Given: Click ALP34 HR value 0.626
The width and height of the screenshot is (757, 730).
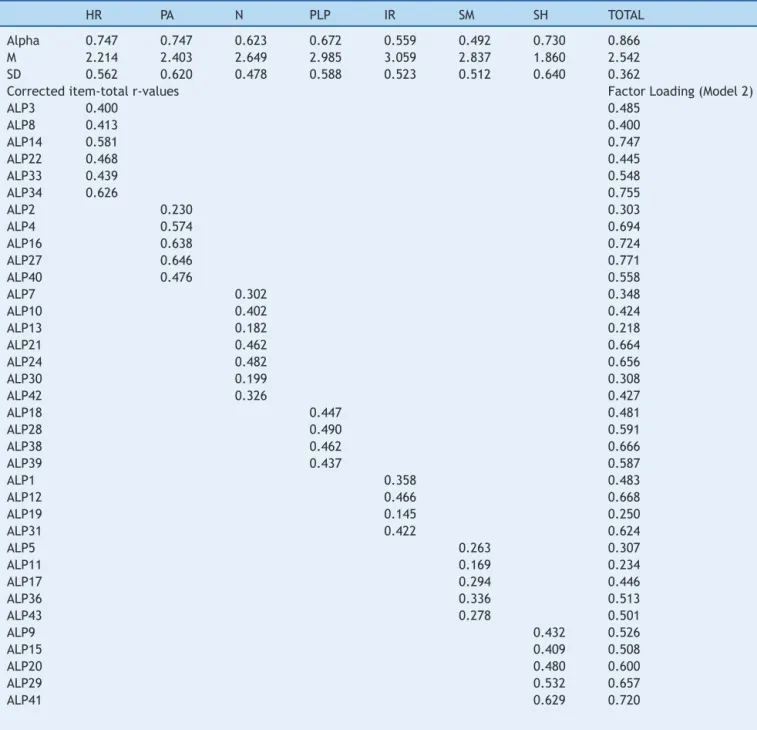Looking at the screenshot, I should click(101, 193).
